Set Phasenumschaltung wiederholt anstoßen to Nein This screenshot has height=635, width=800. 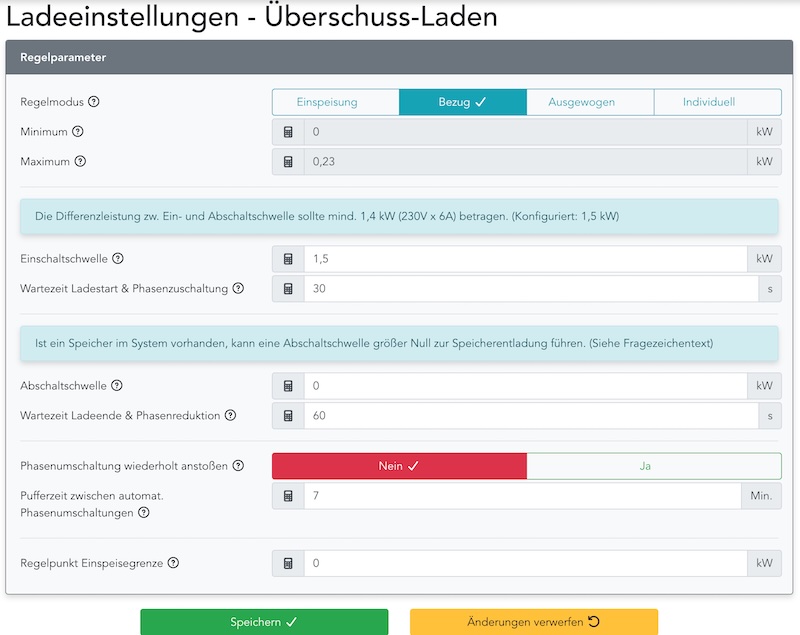[399, 466]
